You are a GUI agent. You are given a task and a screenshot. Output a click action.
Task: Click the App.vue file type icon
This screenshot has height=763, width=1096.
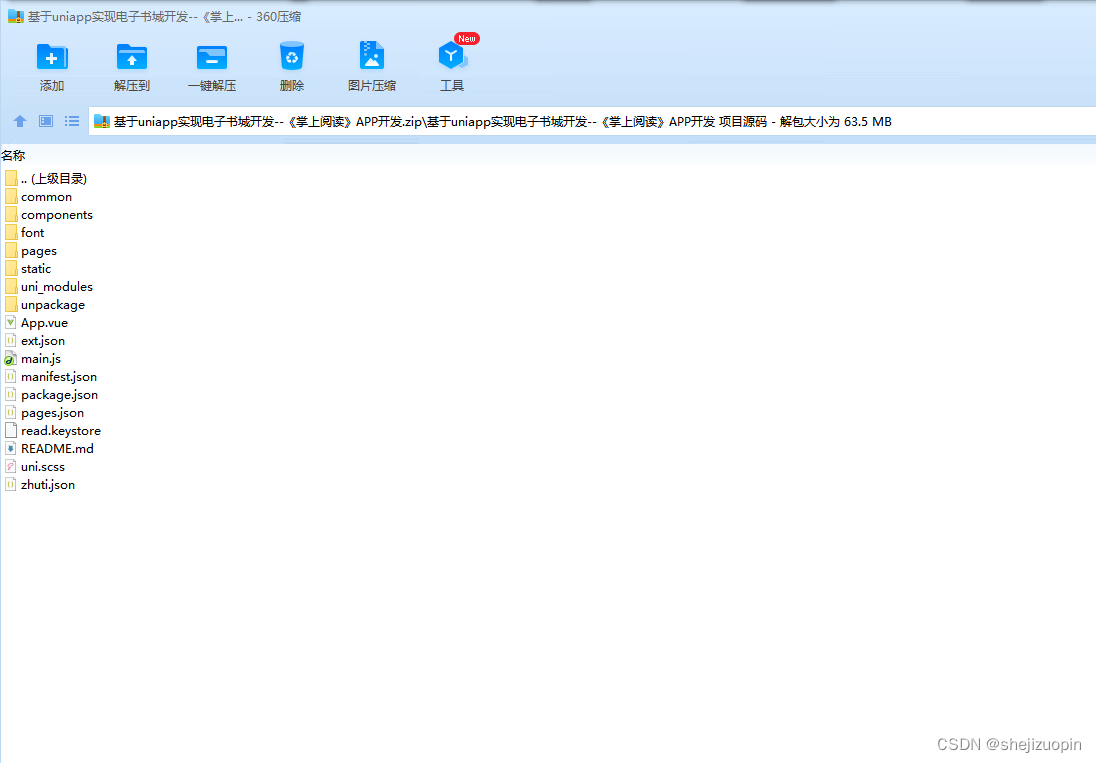click(x=10, y=323)
